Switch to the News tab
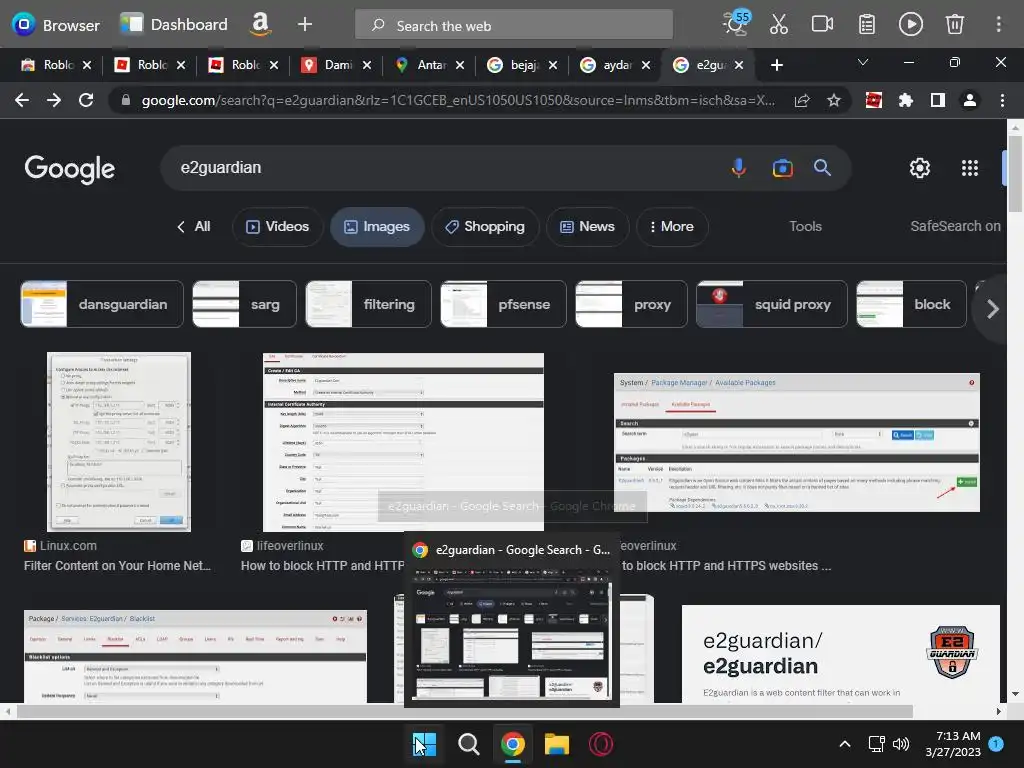 [x=587, y=227]
